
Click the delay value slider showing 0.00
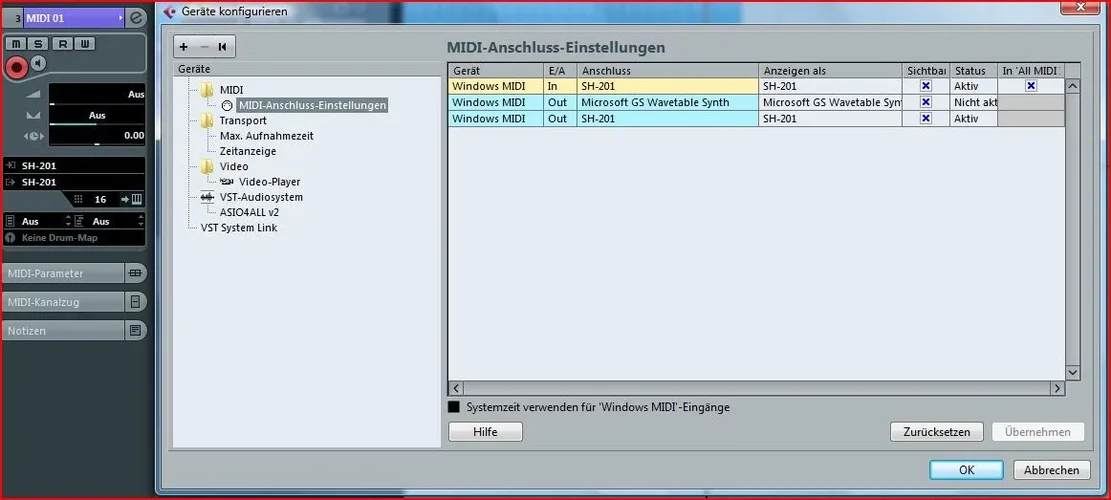click(x=97, y=136)
